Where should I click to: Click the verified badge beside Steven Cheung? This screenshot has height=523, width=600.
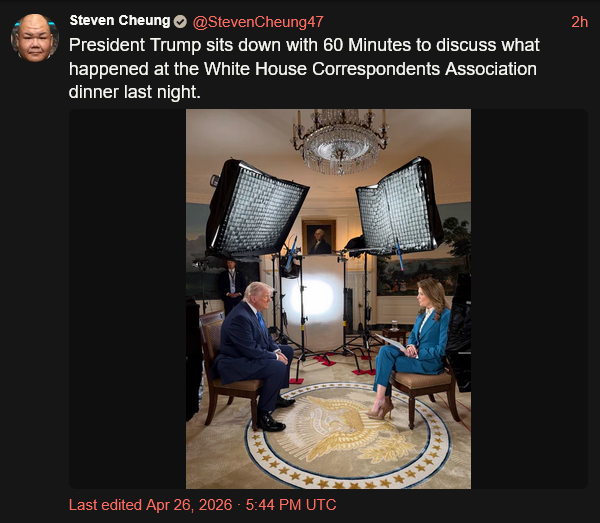[180, 22]
